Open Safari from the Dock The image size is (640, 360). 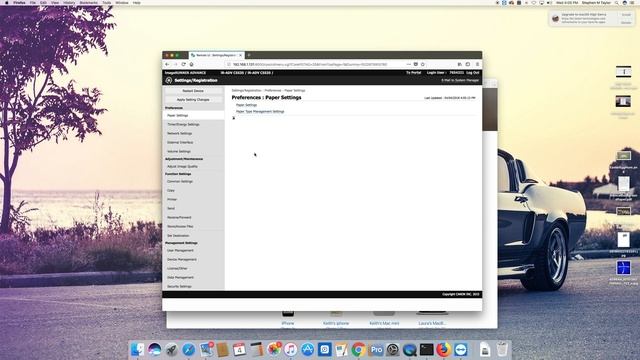click(x=189, y=349)
